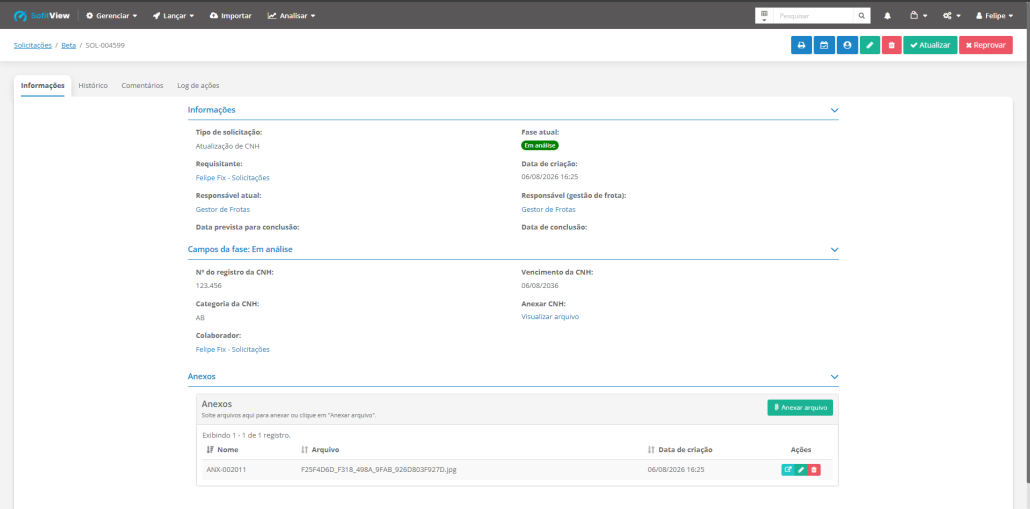Click the Exibindo 1 - 1 de 1 registro text
1030x509 pixels.
click(246, 435)
